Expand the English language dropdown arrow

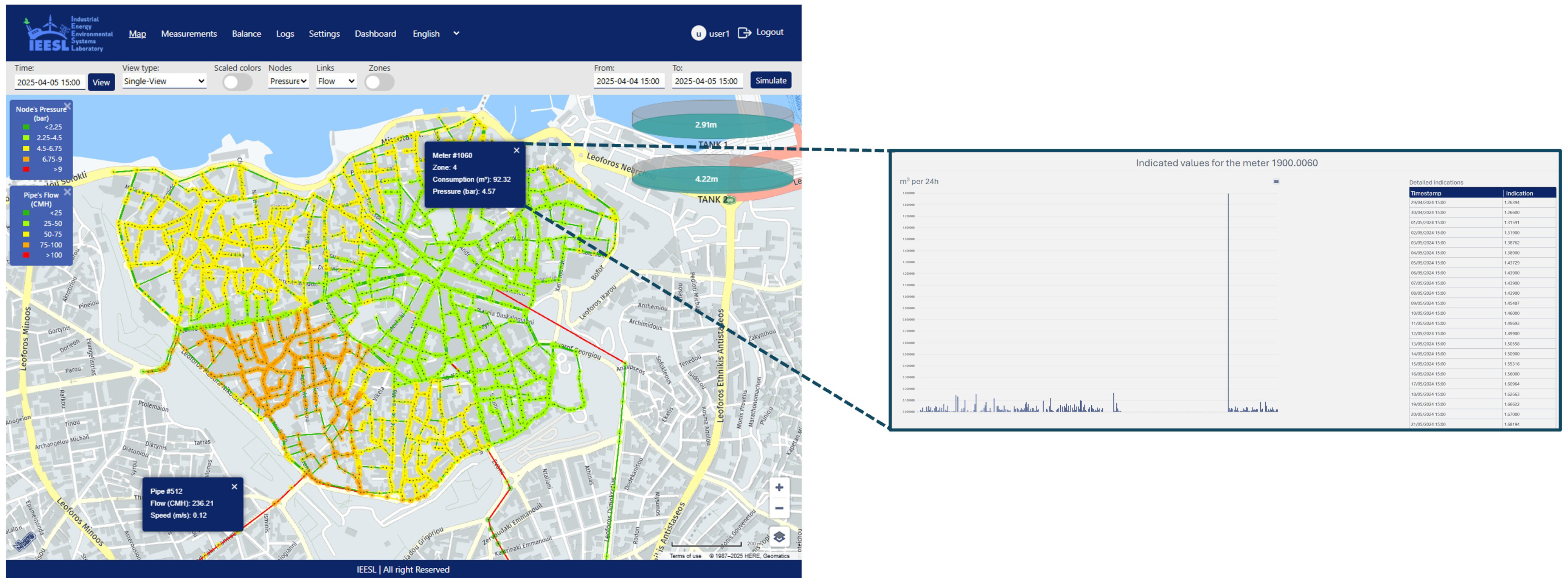pyautogui.click(x=456, y=33)
